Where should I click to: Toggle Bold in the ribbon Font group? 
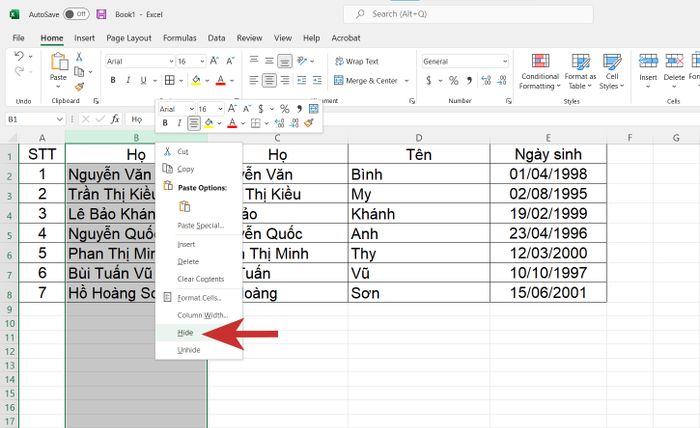tap(113, 80)
